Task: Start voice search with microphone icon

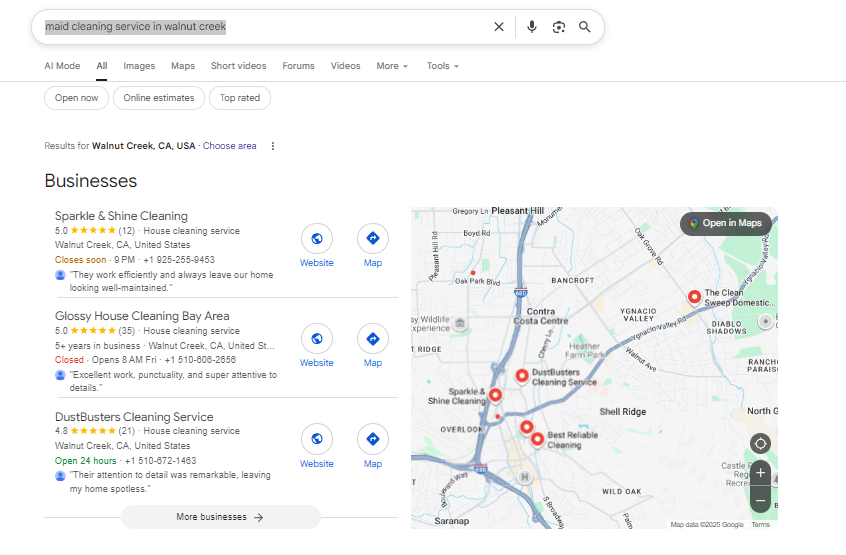Action: (532, 27)
